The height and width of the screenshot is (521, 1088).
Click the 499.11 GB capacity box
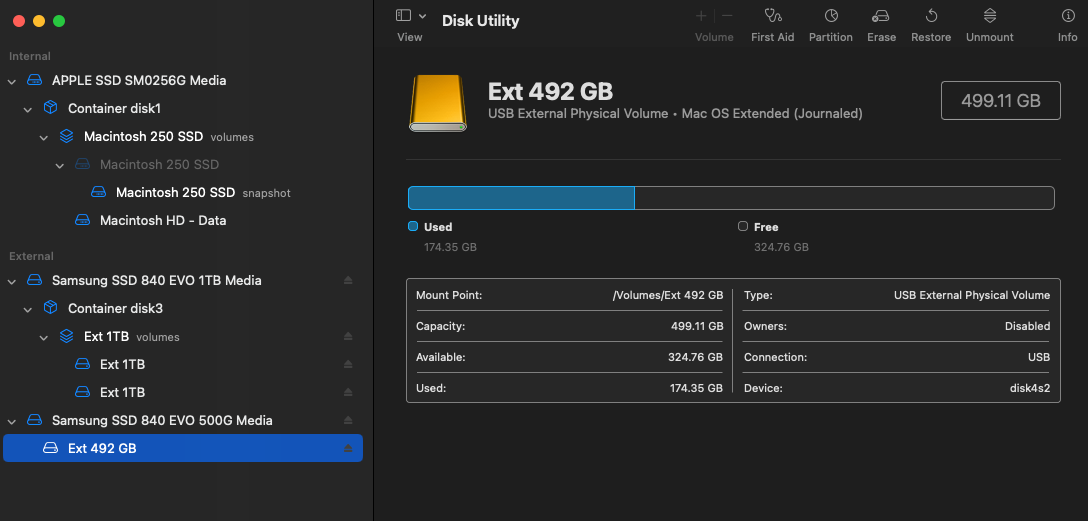click(x=1000, y=100)
